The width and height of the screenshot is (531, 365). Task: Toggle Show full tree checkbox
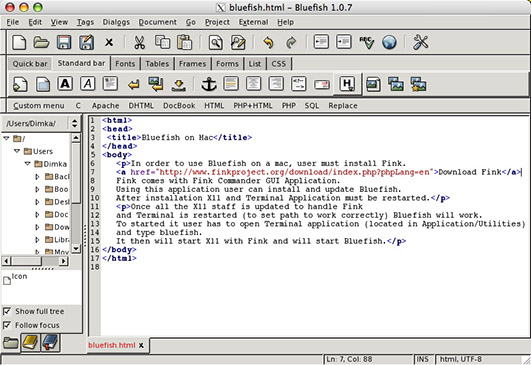point(6,311)
